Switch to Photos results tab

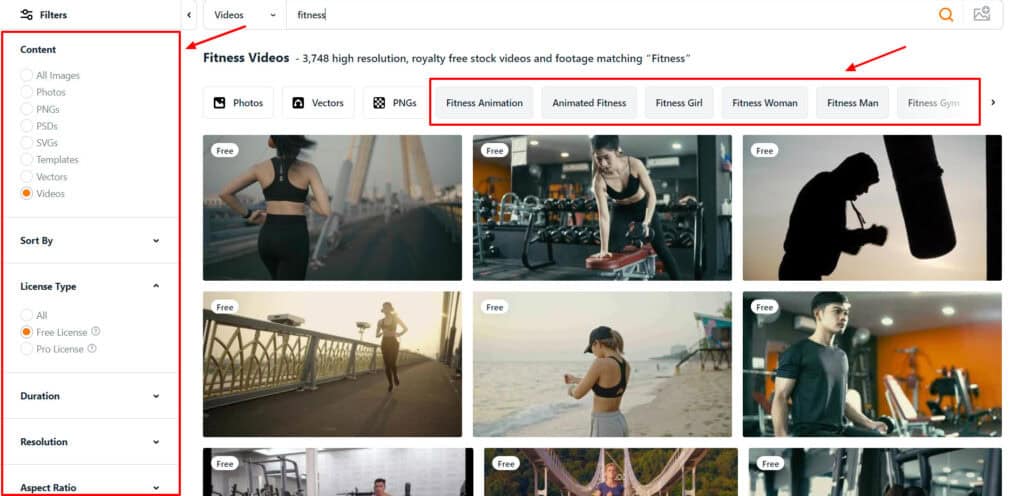[x=238, y=102]
